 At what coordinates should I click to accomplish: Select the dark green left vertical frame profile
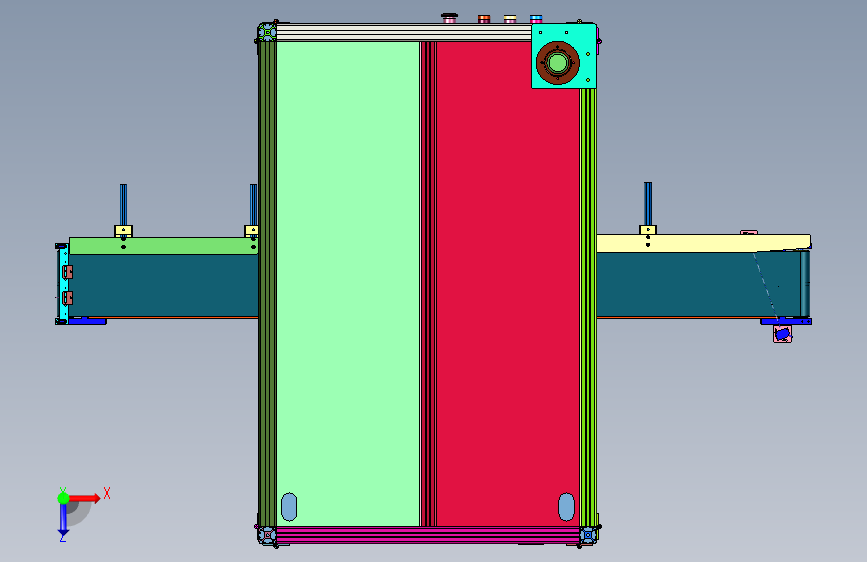click(268, 283)
